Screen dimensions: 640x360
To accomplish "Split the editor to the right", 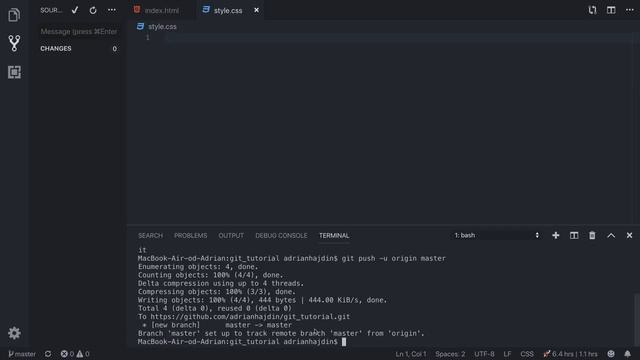I will 611,10.
